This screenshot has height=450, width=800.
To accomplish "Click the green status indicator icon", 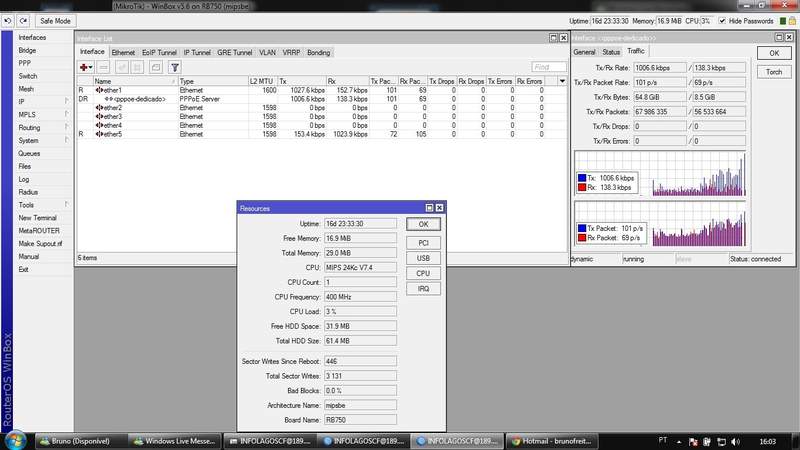I will coord(783,21).
